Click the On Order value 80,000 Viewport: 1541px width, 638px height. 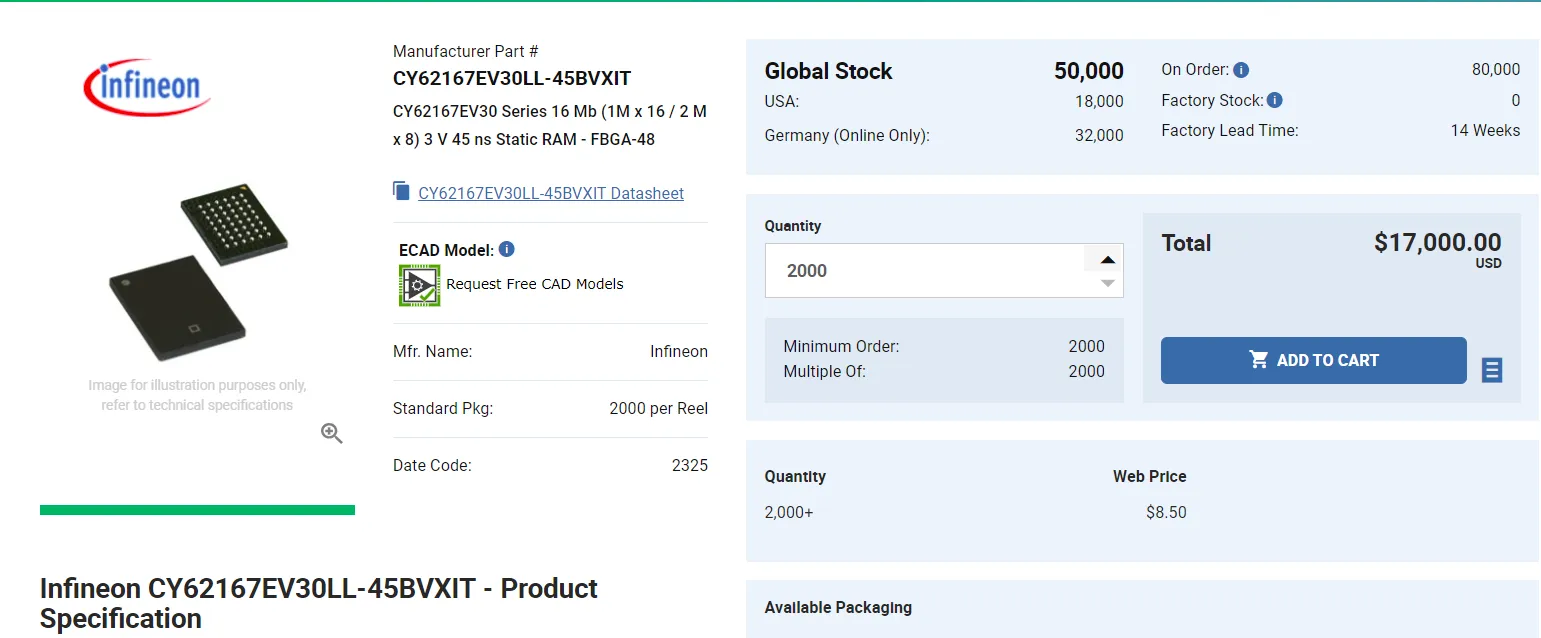click(1496, 69)
